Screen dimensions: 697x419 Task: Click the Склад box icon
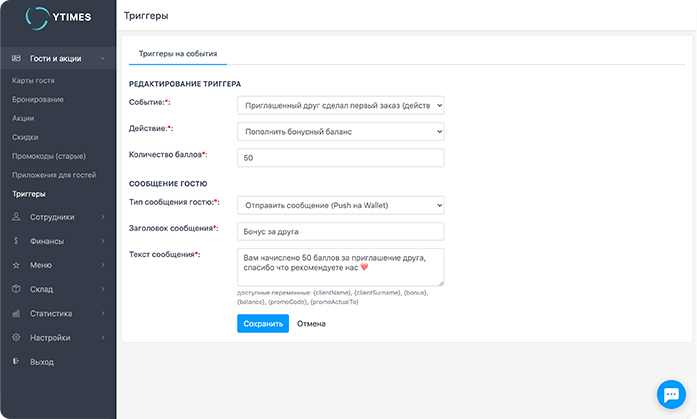tap(16, 289)
